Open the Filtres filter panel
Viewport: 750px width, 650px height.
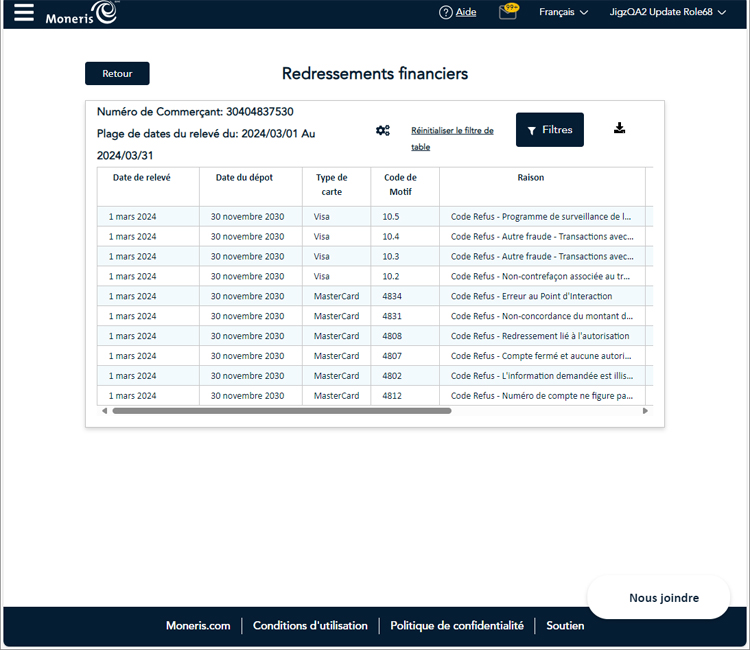point(550,130)
